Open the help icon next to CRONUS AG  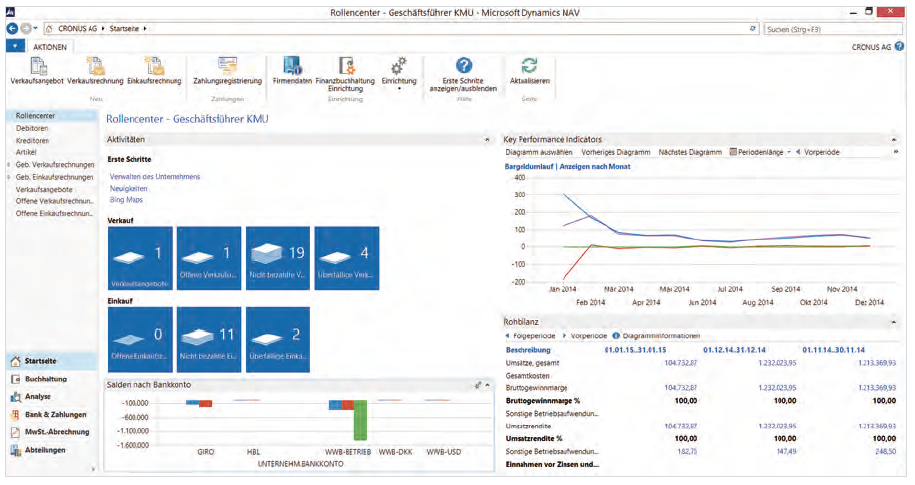pos(900,47)
